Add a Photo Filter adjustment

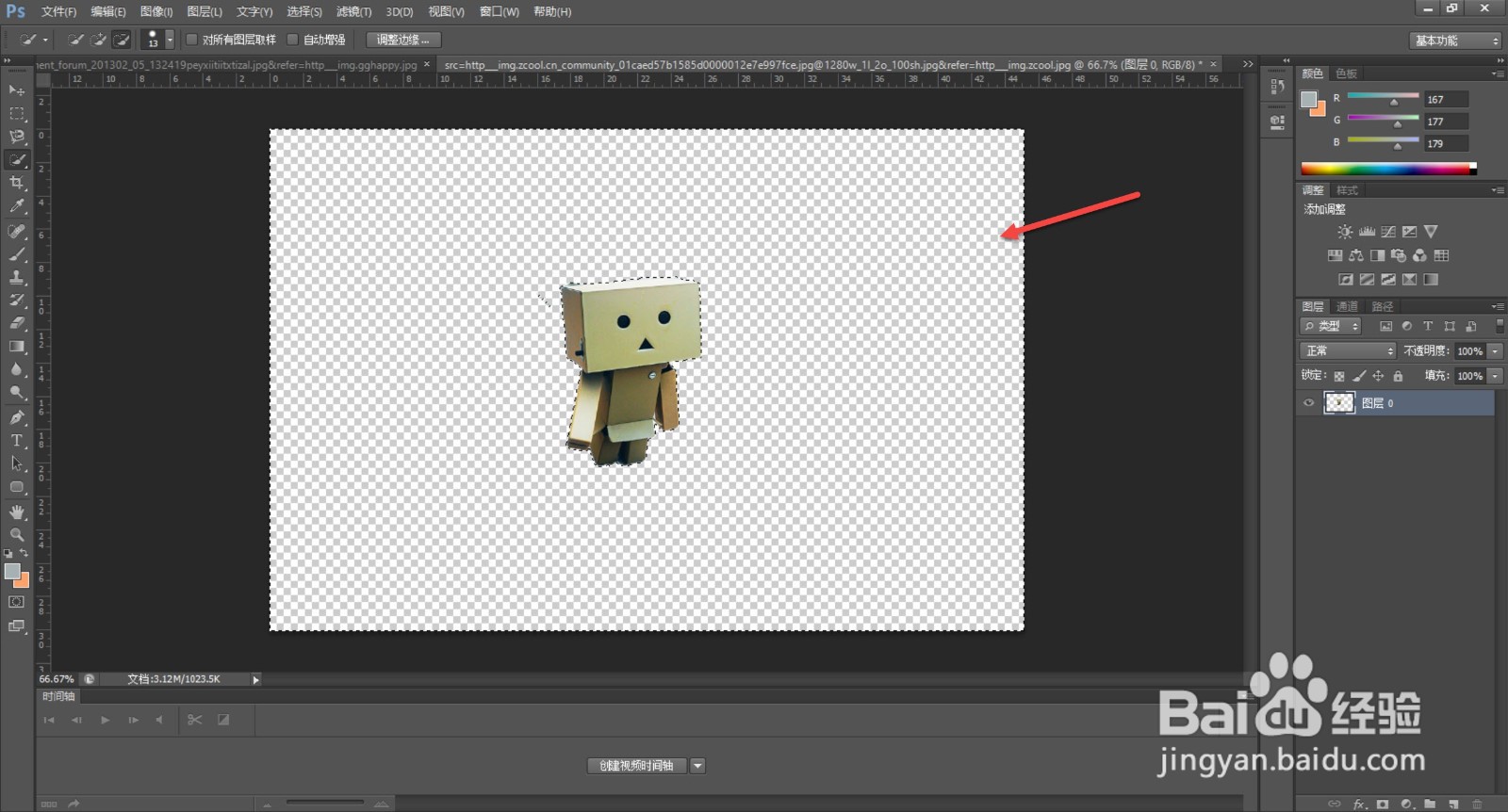(x=1399, y=255)
